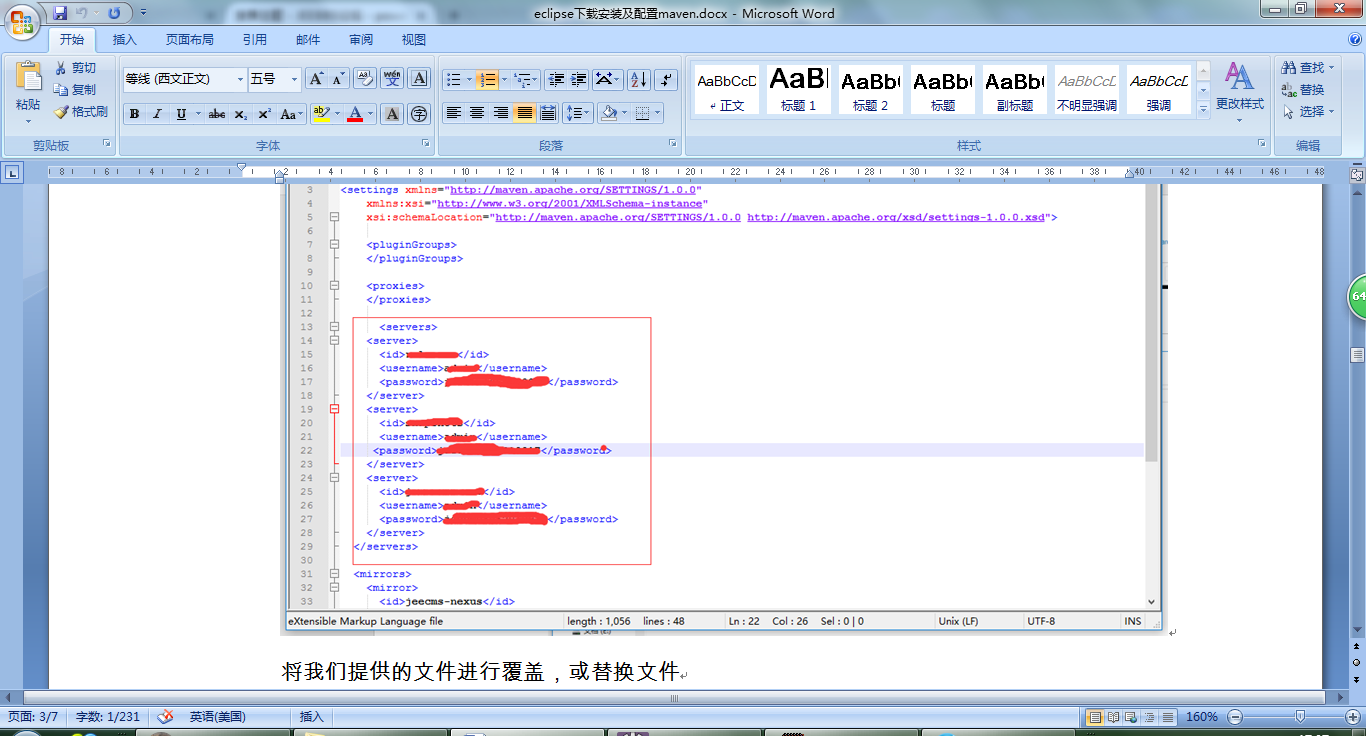Click the Sort A-Z icon
Viewport: 1366px width, 736px height.
(x=638, y=79)
